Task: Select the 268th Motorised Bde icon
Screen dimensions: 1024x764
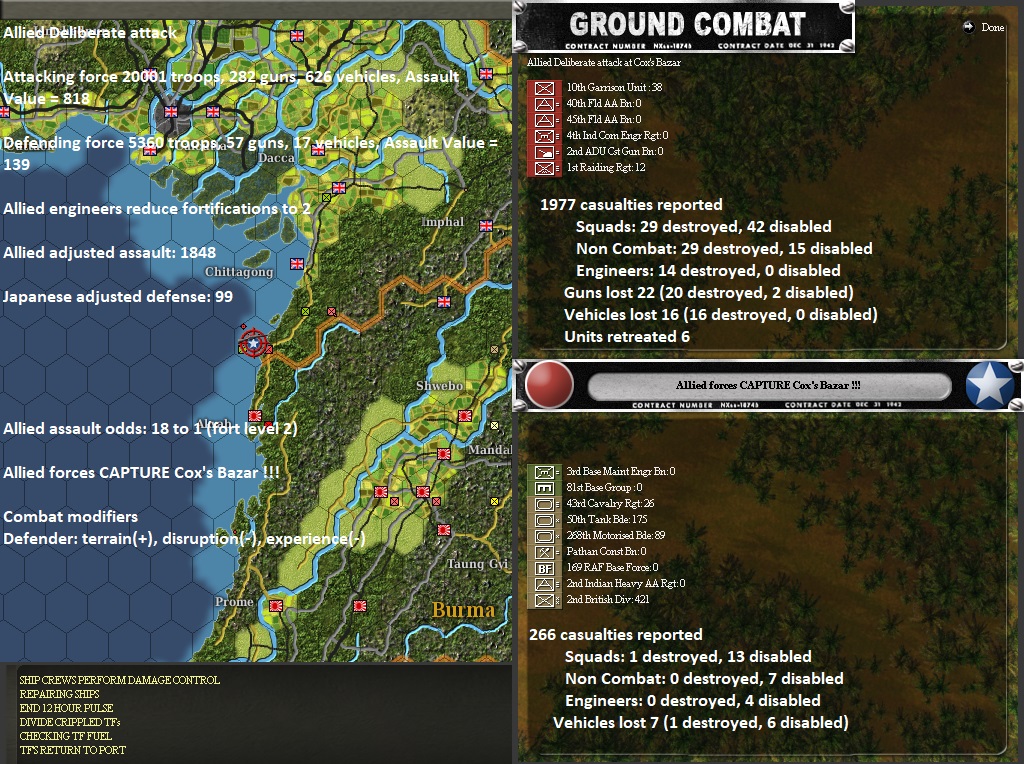Action: 545,536
